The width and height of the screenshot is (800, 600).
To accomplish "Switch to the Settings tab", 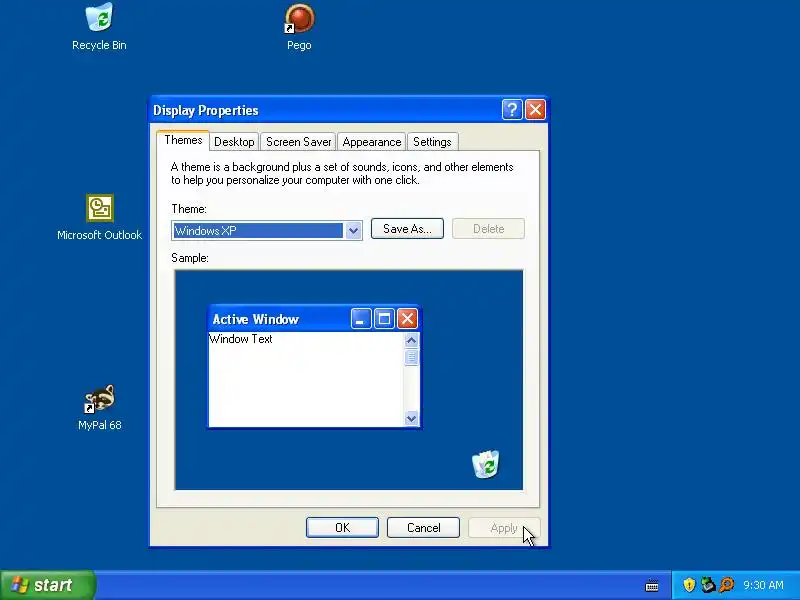I will point(432,142).
